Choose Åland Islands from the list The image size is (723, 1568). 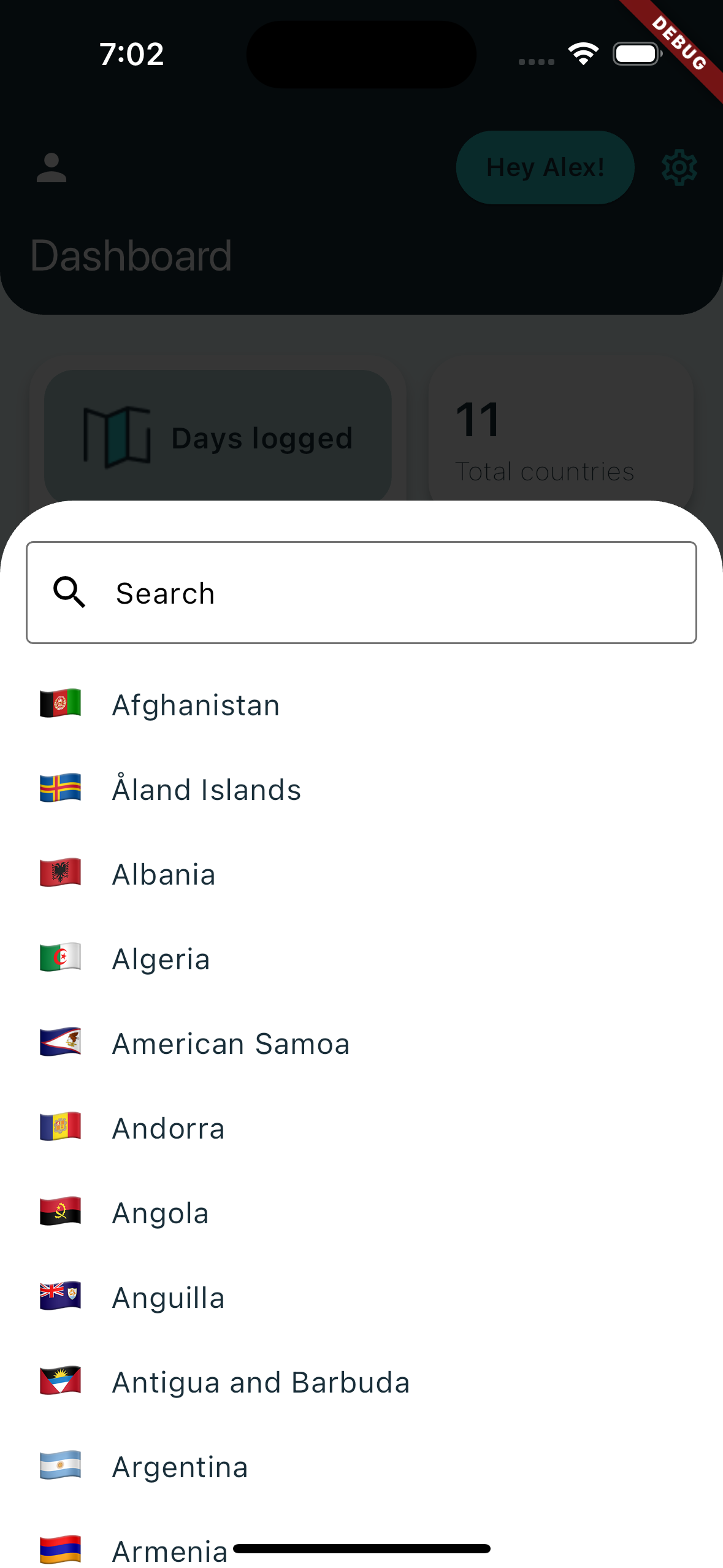[361, 789]
